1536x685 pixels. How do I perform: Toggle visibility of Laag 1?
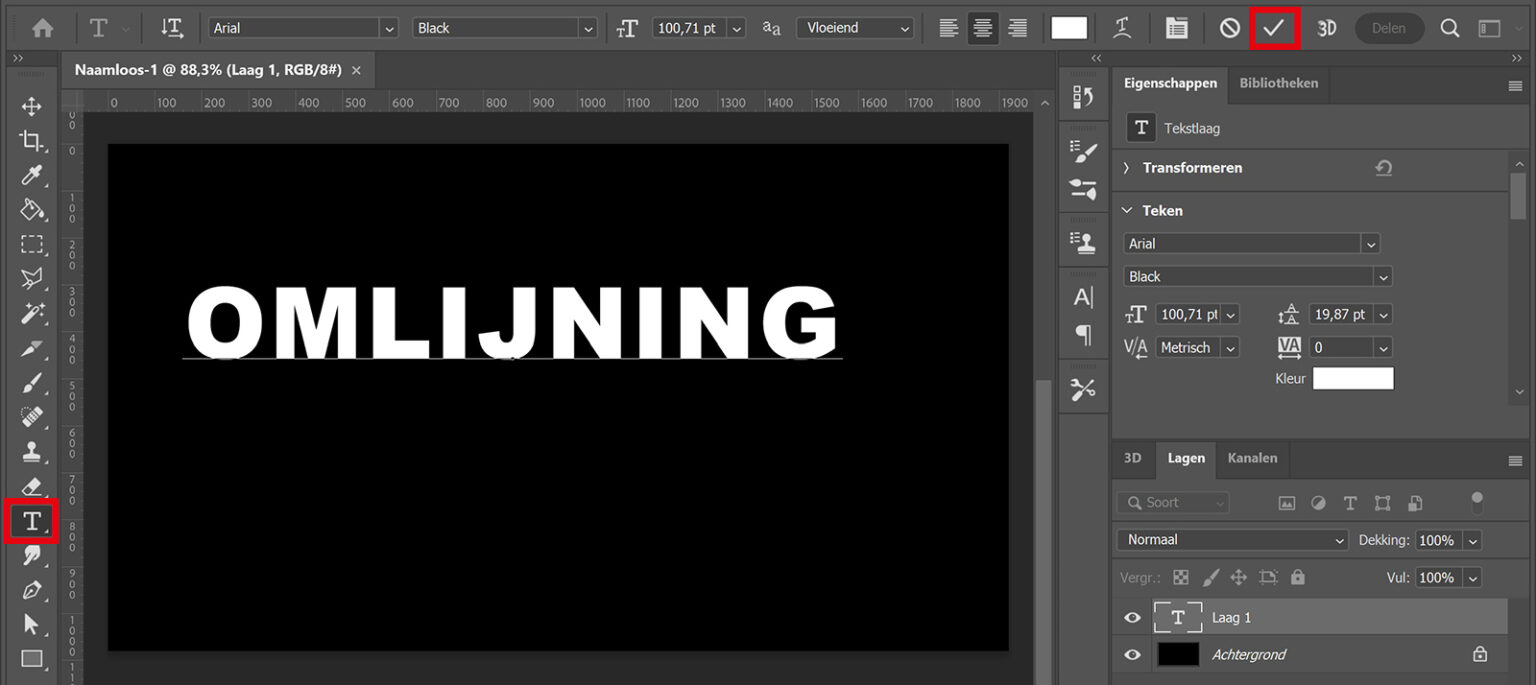coord(1131,617)
